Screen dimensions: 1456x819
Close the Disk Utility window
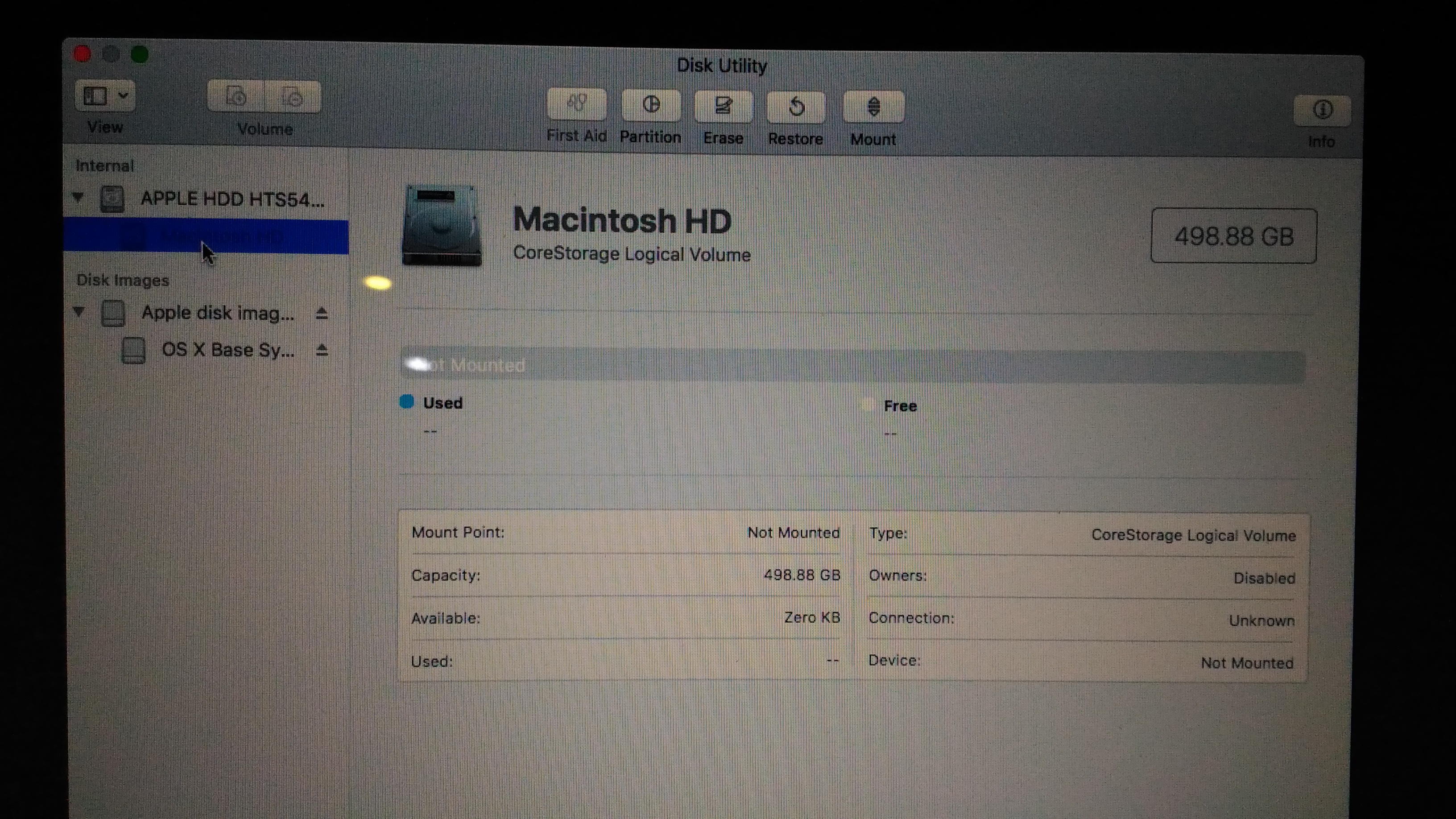point(83,54)
